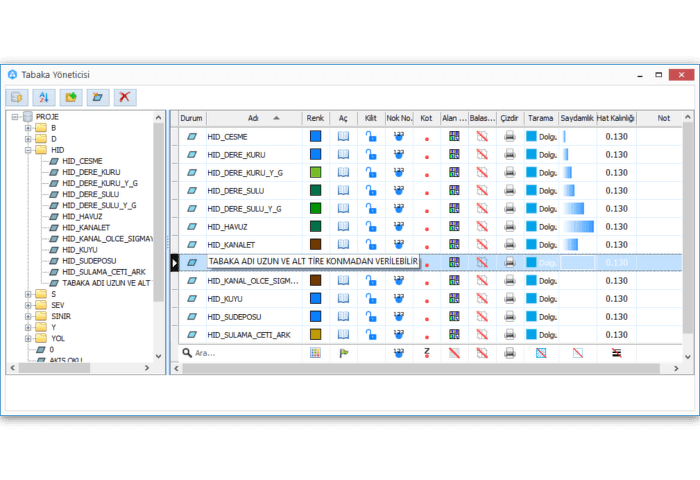Sort by the Adı column header

click(x=253, y=117)
